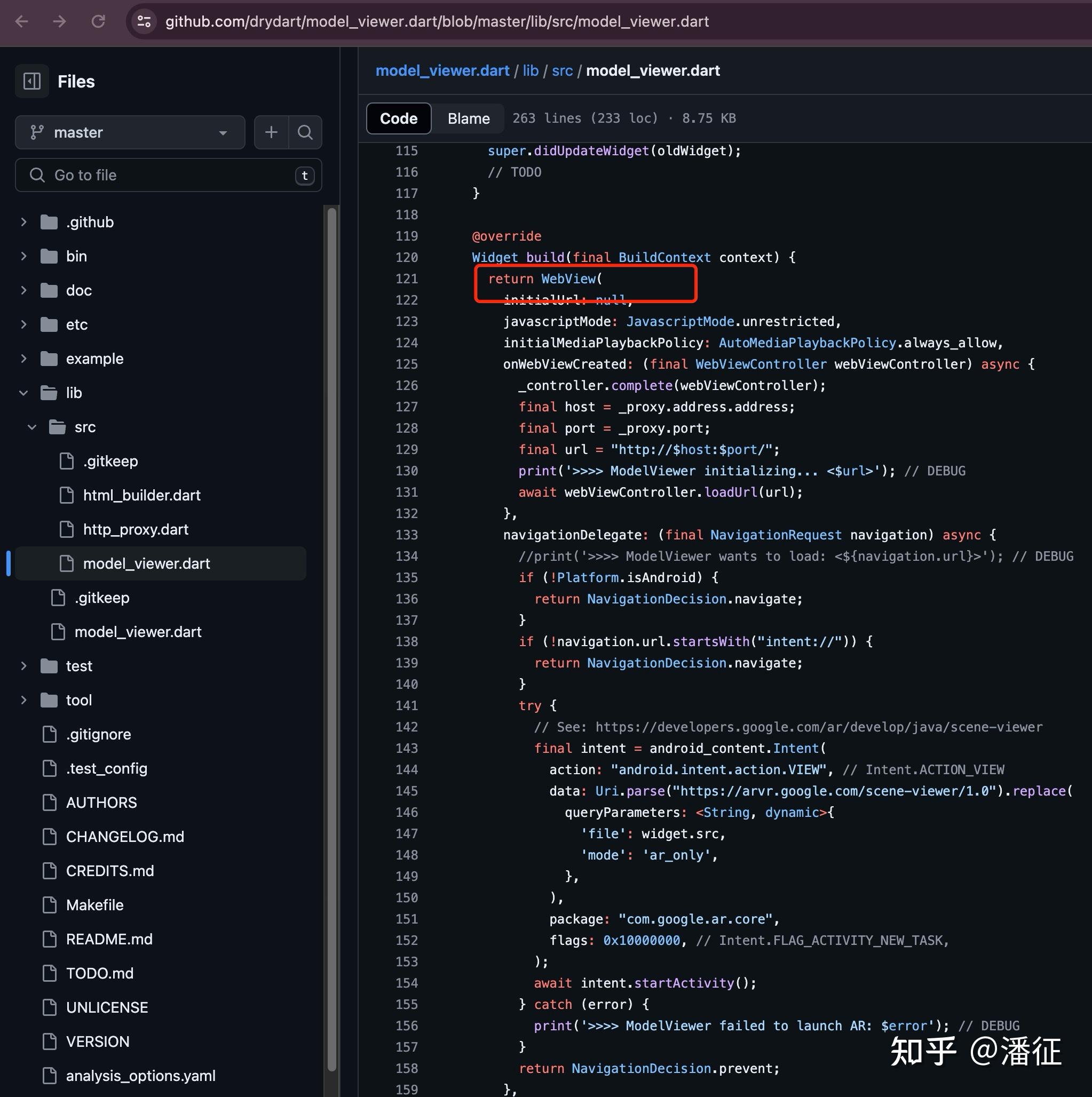Reload the page with the refresh icon

tap(98, 21)
